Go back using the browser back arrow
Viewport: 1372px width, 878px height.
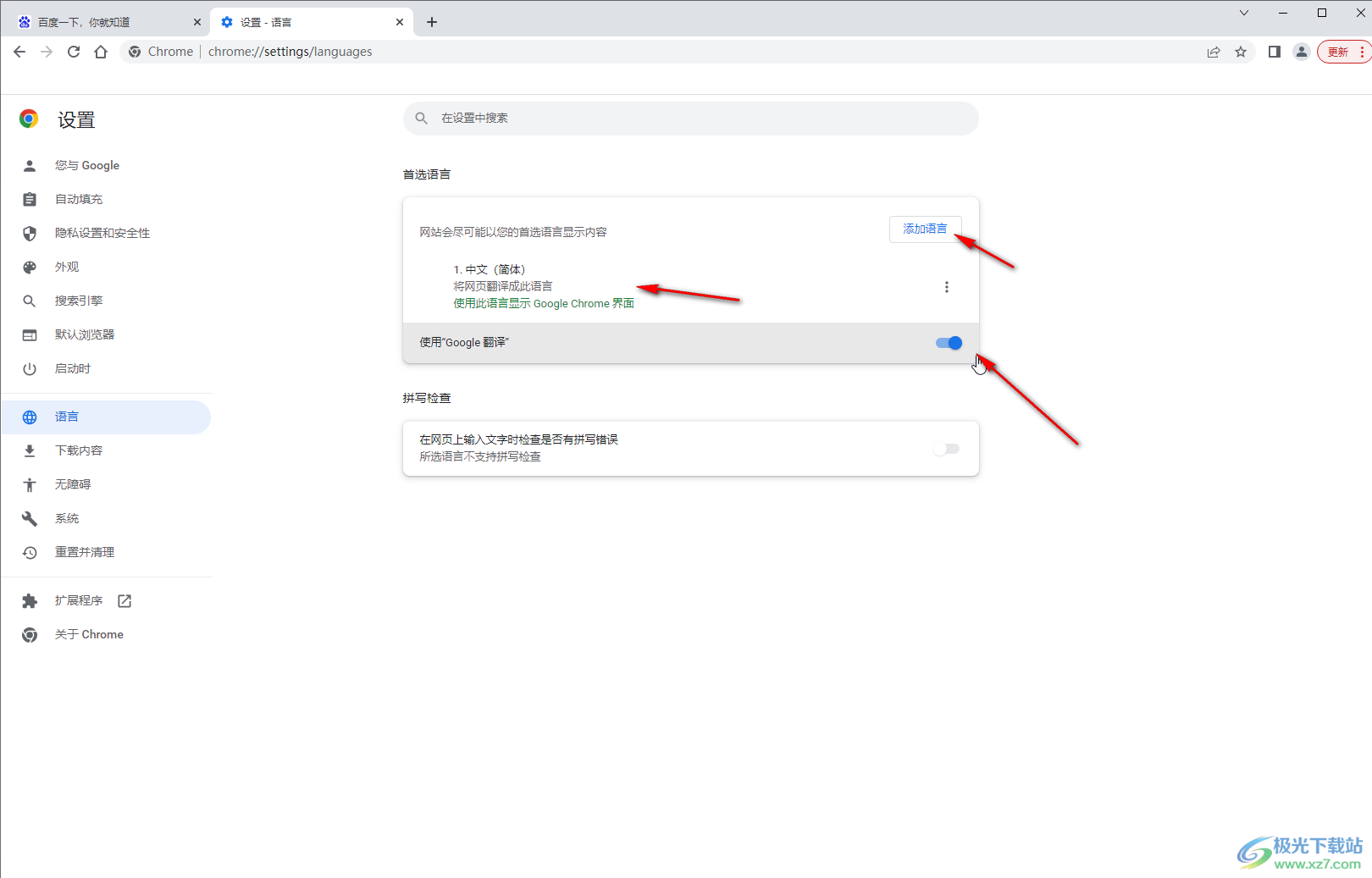19,52
